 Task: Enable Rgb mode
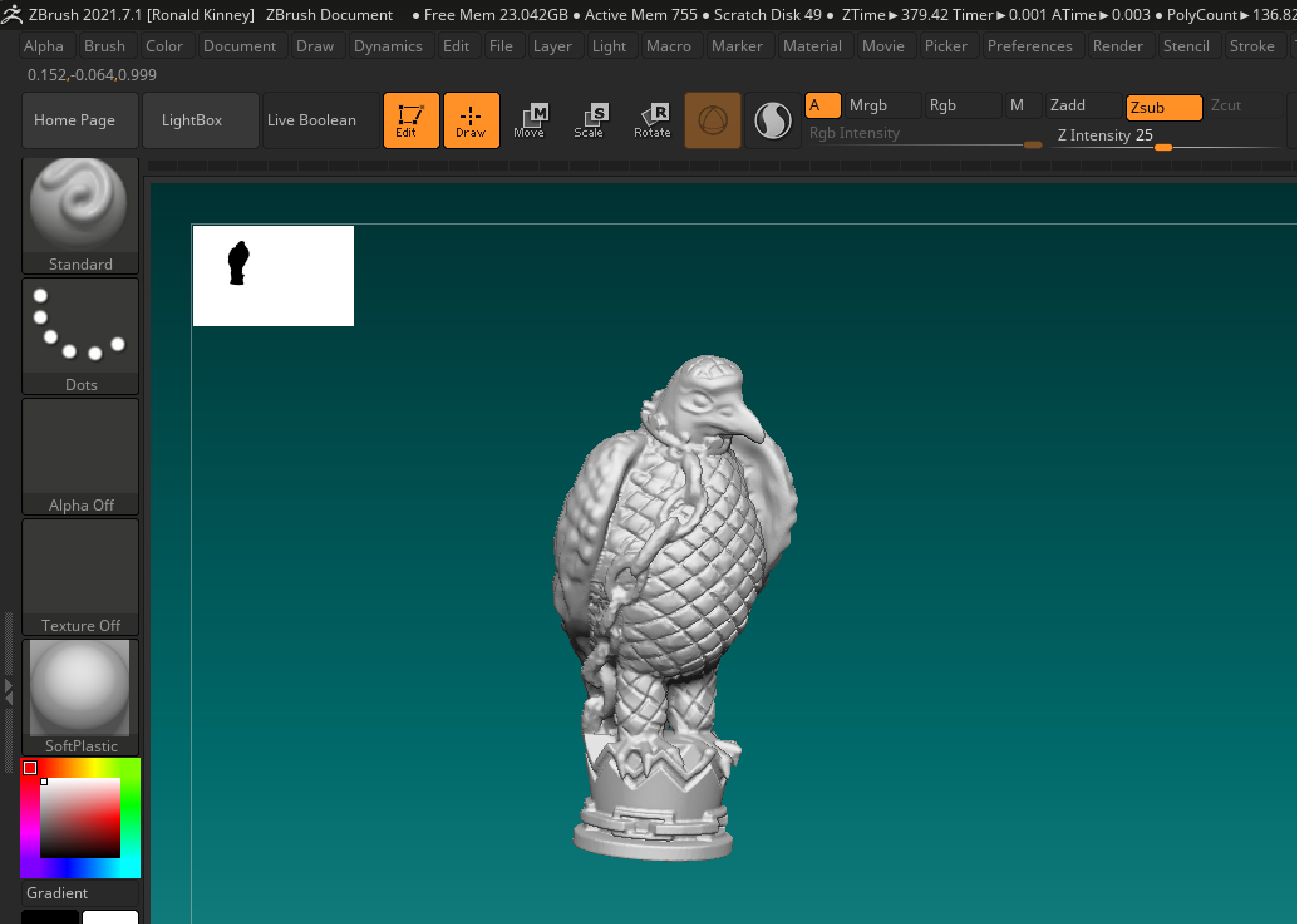pyautogui.click(x=963, y=105)
